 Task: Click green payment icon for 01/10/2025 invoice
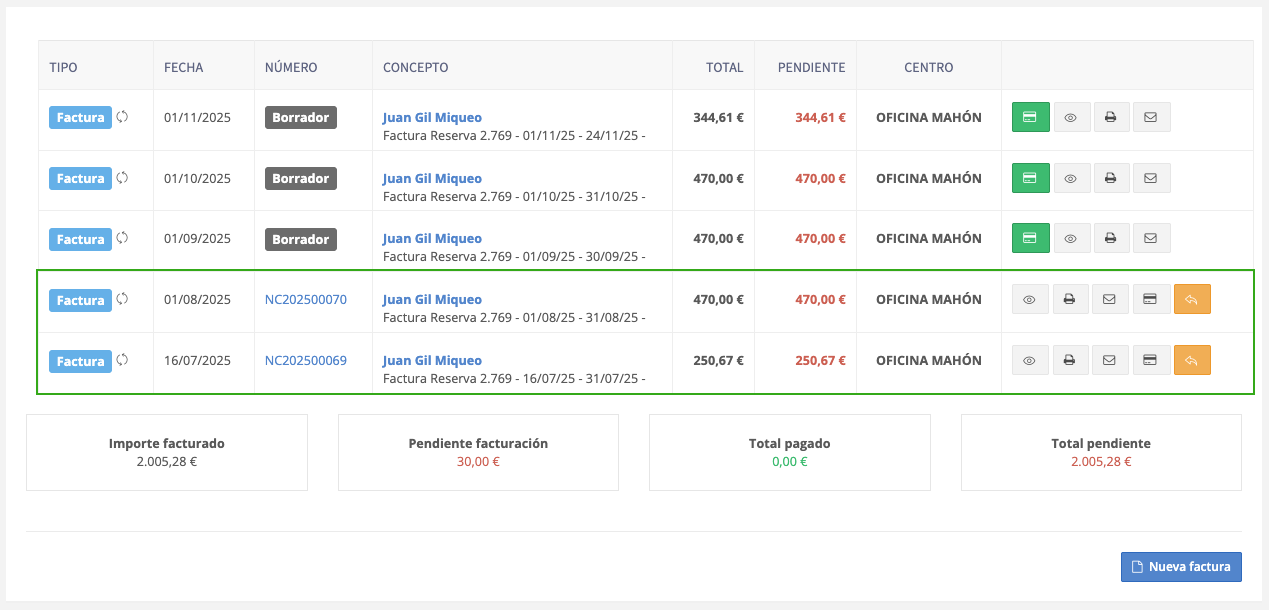(x=1030, y=178)
